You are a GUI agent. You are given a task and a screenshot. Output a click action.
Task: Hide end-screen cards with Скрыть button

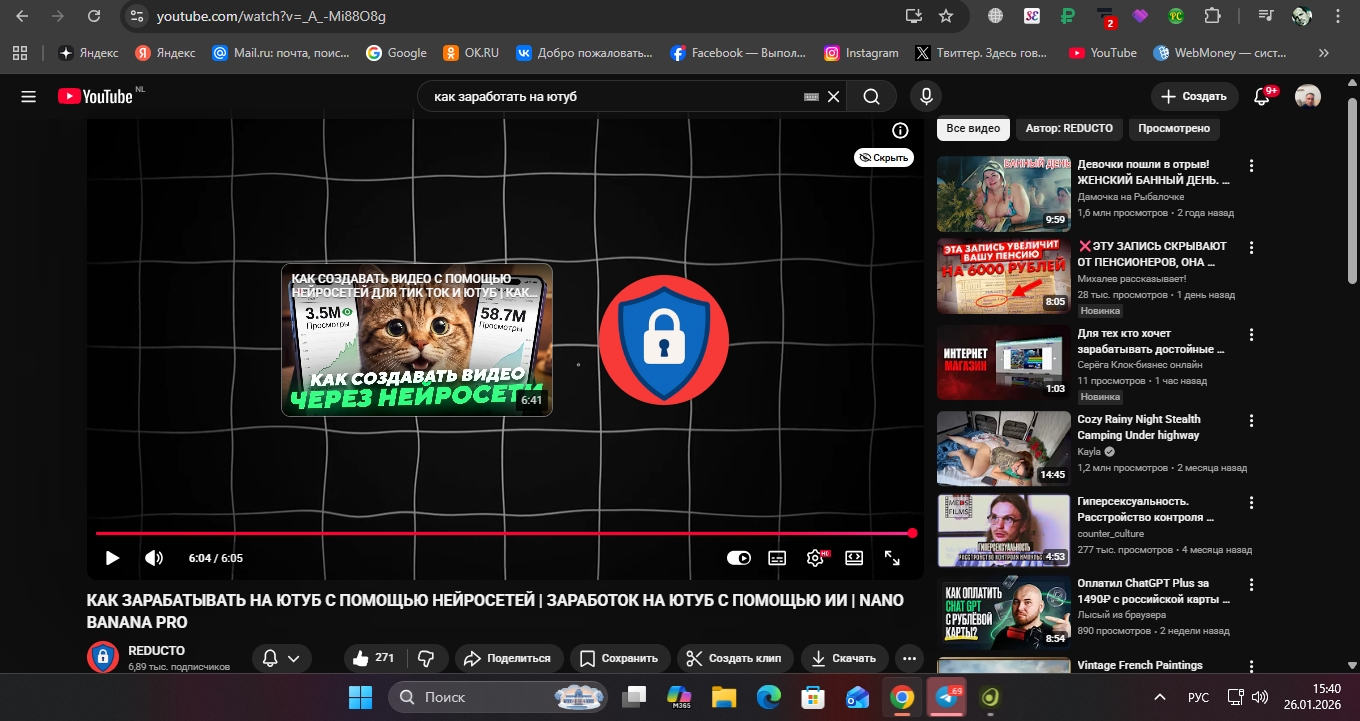pyautogui.click(x=884, y=157)
